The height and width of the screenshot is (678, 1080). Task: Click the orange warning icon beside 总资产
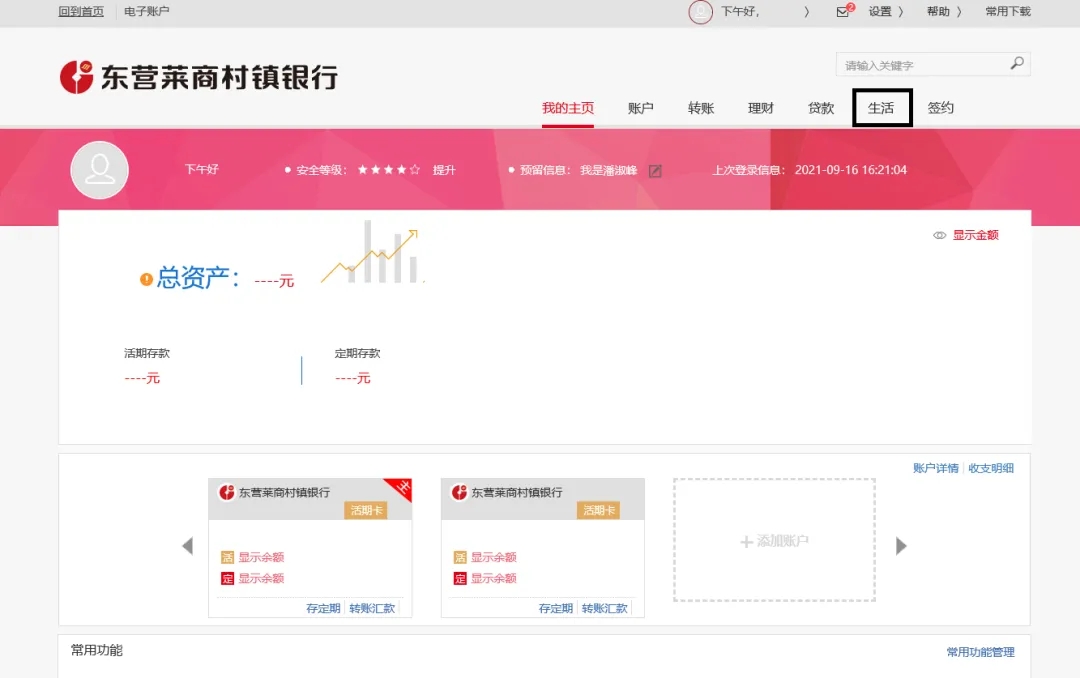[x=146, y=279]
